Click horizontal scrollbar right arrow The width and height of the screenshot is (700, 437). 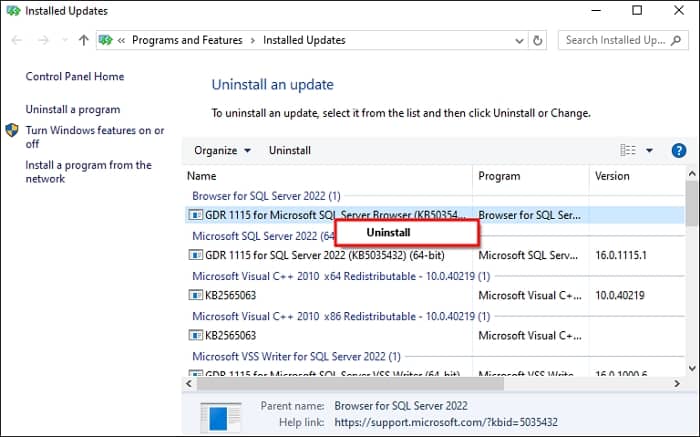677,383
